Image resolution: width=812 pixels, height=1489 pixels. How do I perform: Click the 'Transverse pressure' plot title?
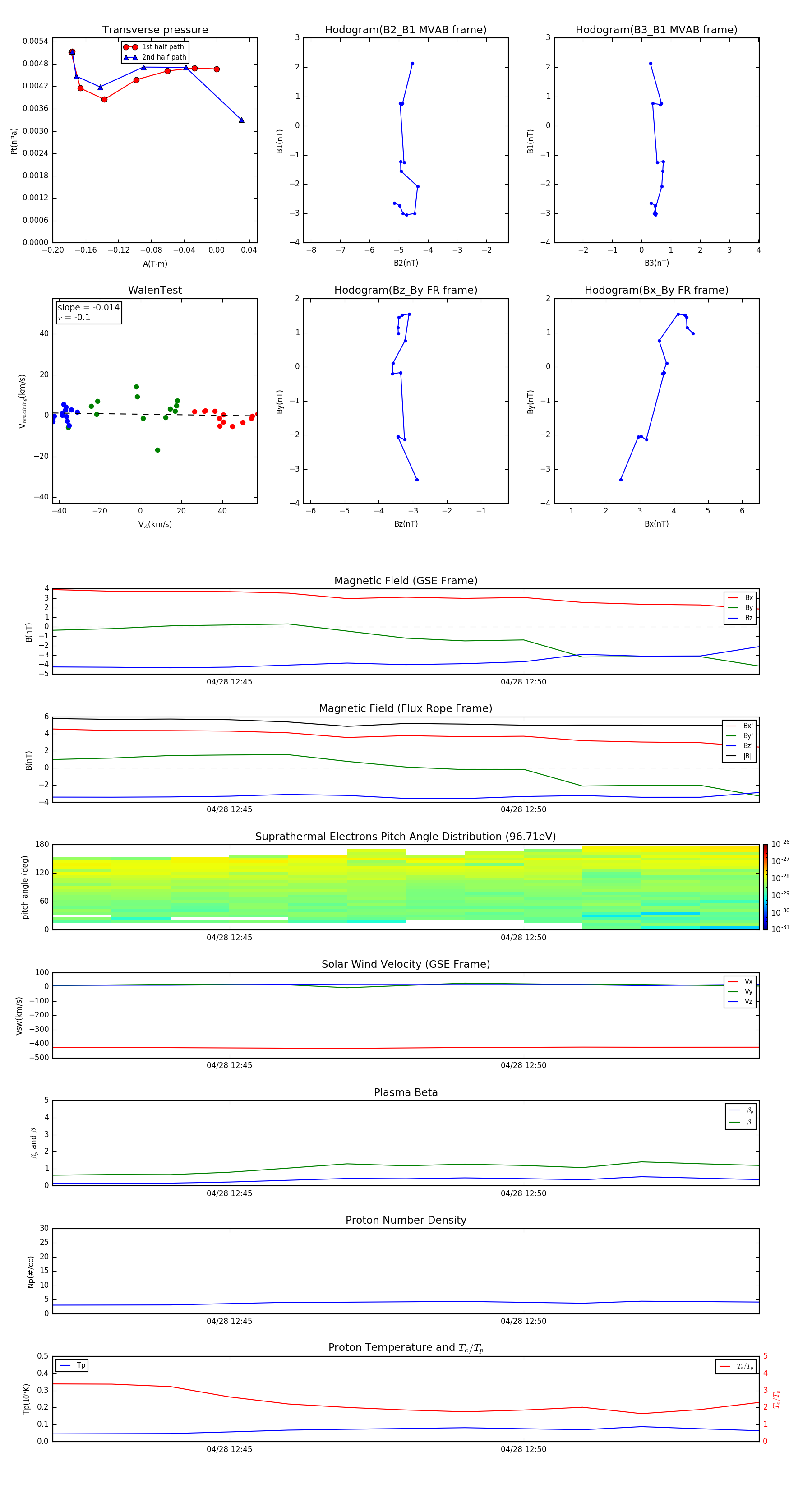pyautogui.click(x=155, y=30)
